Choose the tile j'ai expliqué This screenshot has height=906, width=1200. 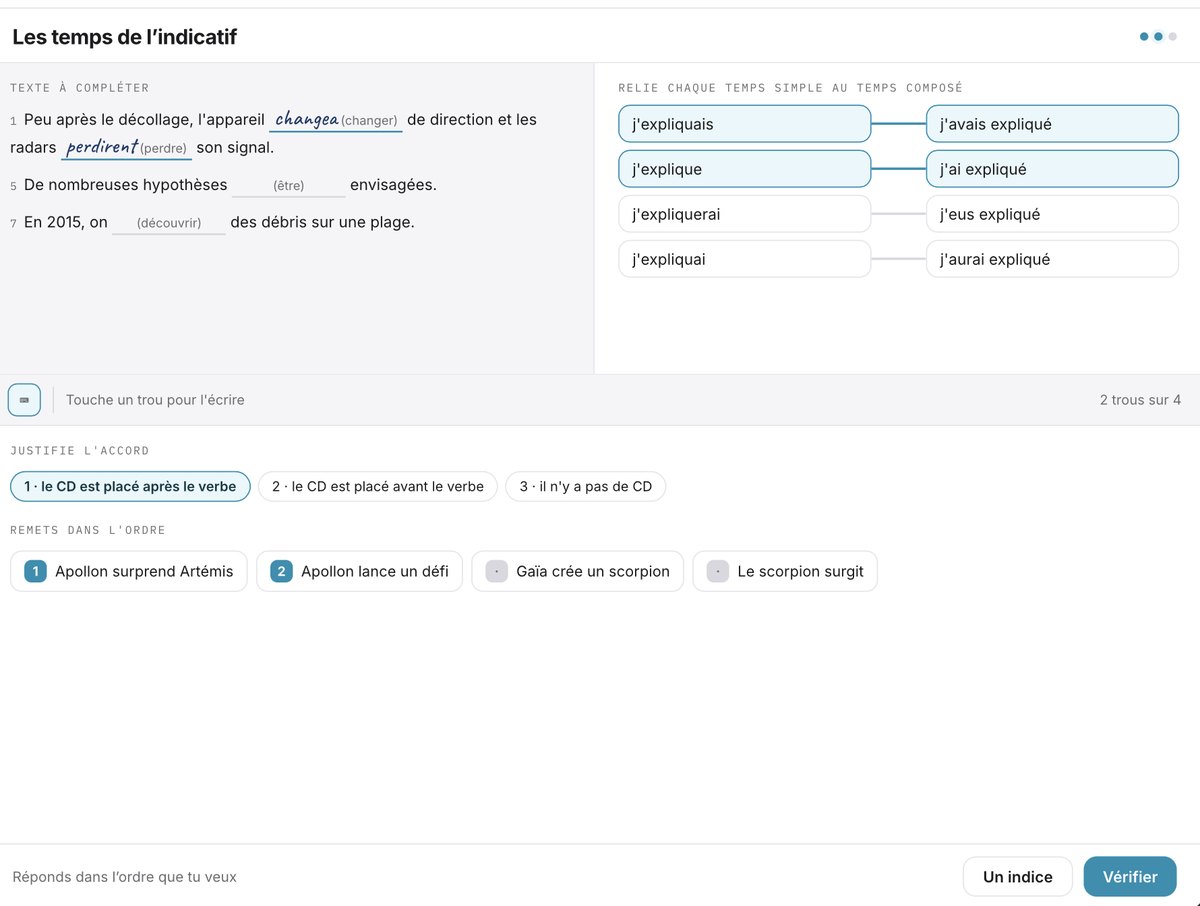pos(1052,169)
